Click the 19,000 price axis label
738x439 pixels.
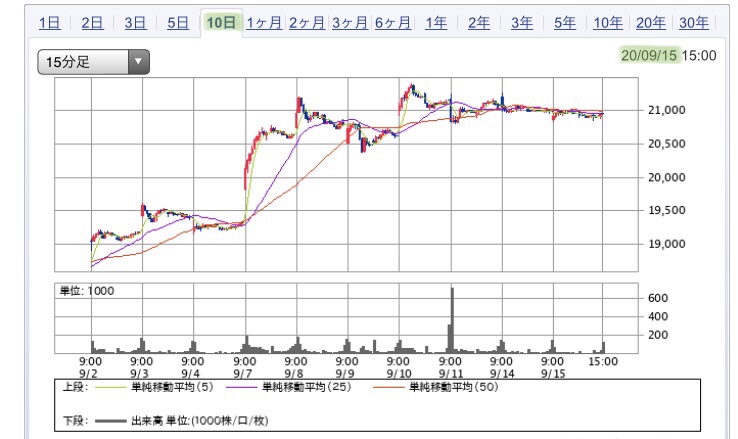tap(666, 244)
